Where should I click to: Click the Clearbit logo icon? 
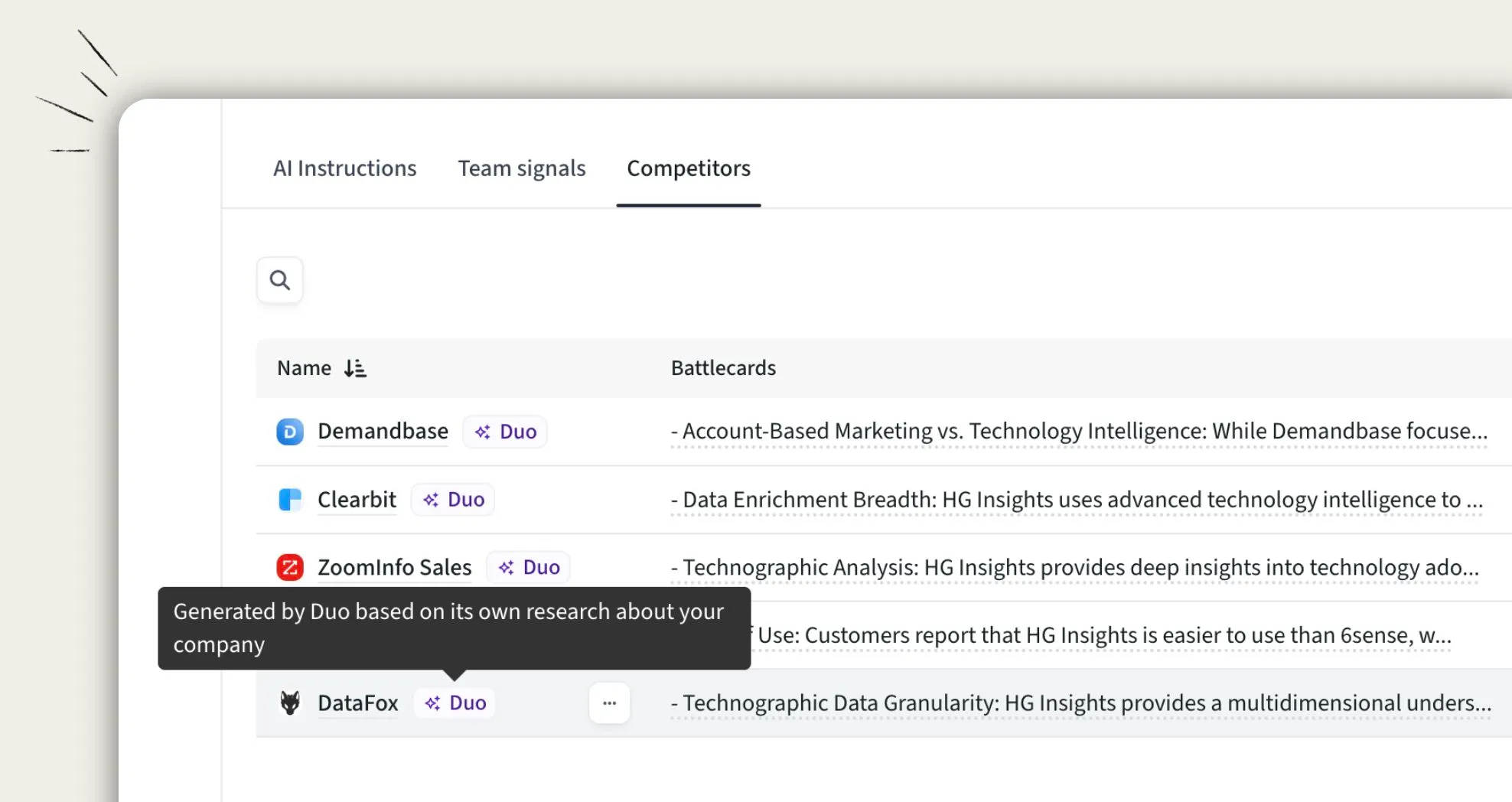click(x=291, y=499)
